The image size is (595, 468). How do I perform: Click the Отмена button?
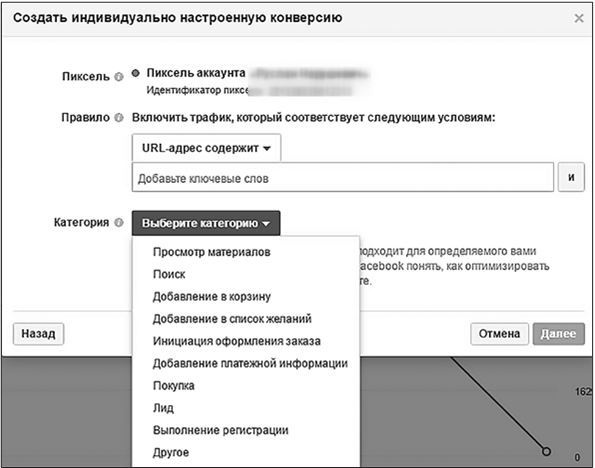499,334
